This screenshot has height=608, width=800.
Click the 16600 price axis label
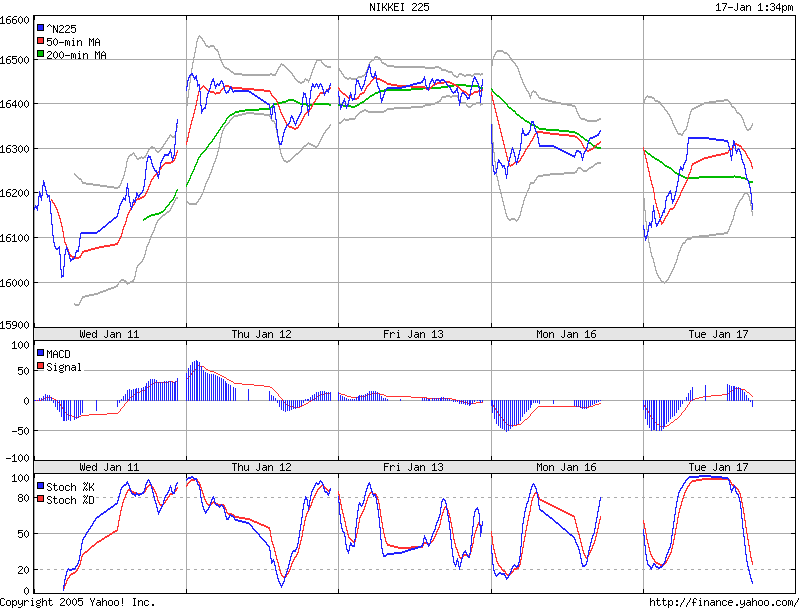[x=15, y=20]
